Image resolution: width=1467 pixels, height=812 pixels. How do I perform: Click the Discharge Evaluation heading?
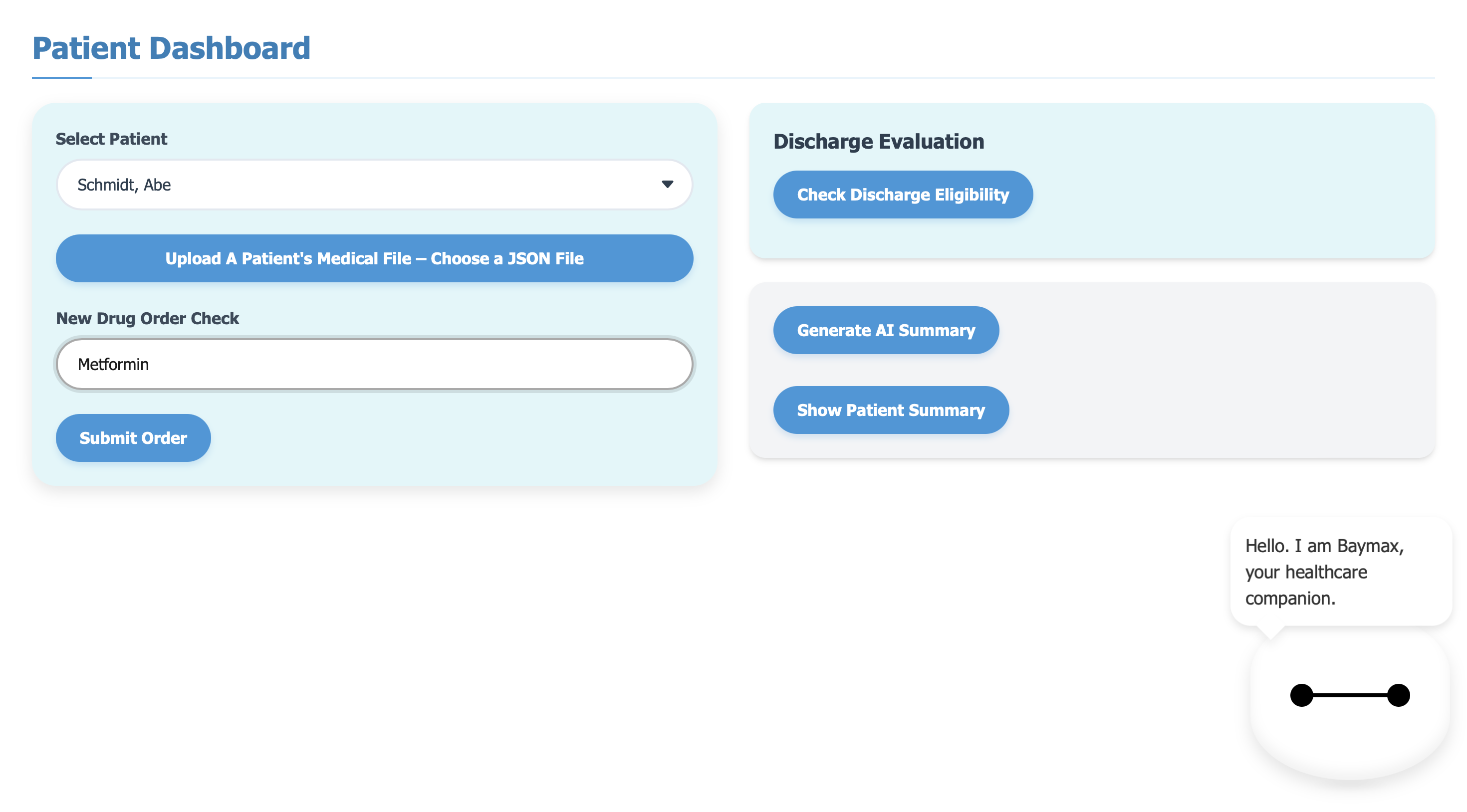click(x=878, y=141)
